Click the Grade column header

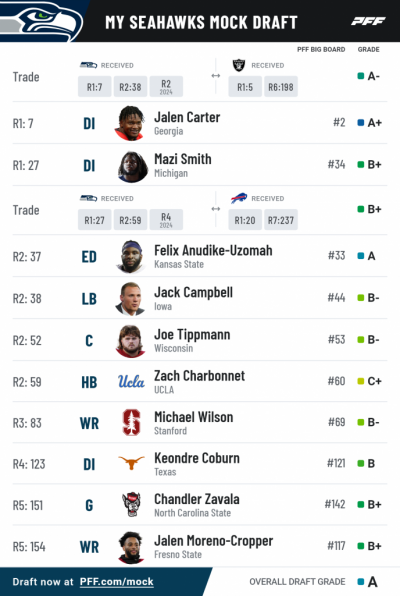368,49
